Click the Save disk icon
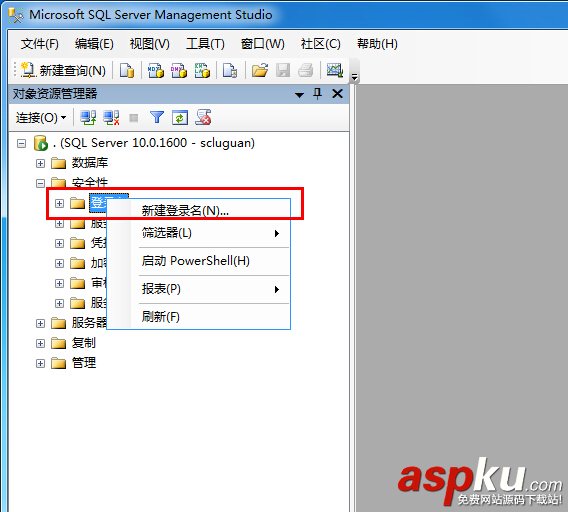Image resolution: width=568 pixels, height=512 pixels. (283, 70)
